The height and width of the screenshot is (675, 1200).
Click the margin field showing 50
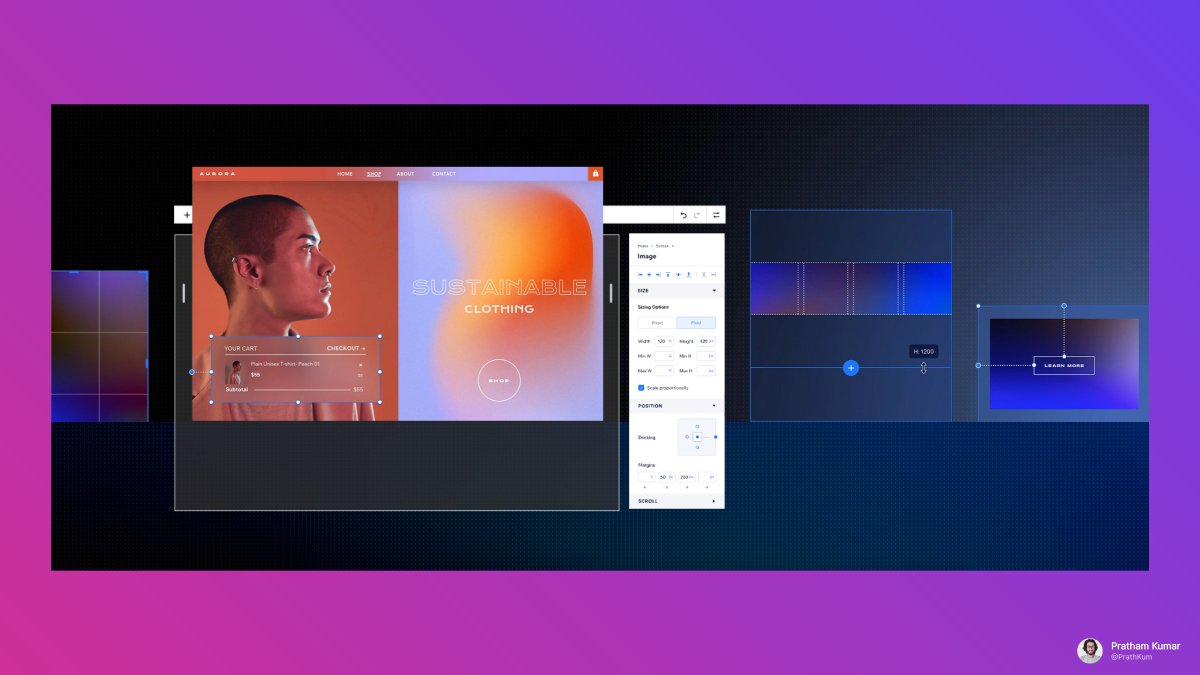pyautogui.click(x=667, y=477)
